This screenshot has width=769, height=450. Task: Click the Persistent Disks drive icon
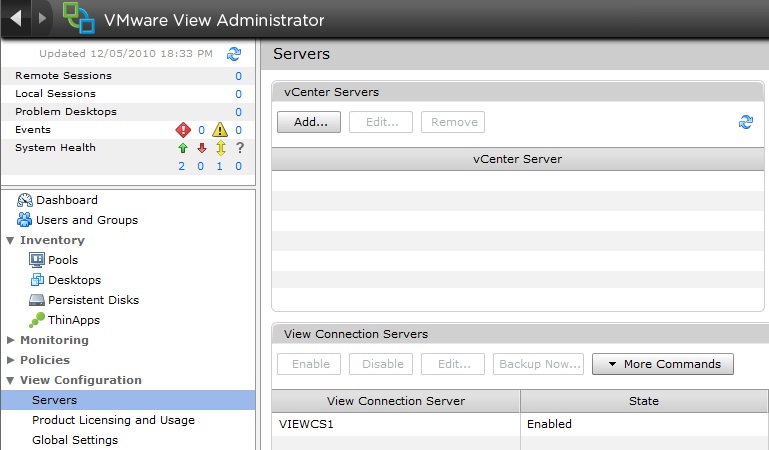click(x=37, y=300)
